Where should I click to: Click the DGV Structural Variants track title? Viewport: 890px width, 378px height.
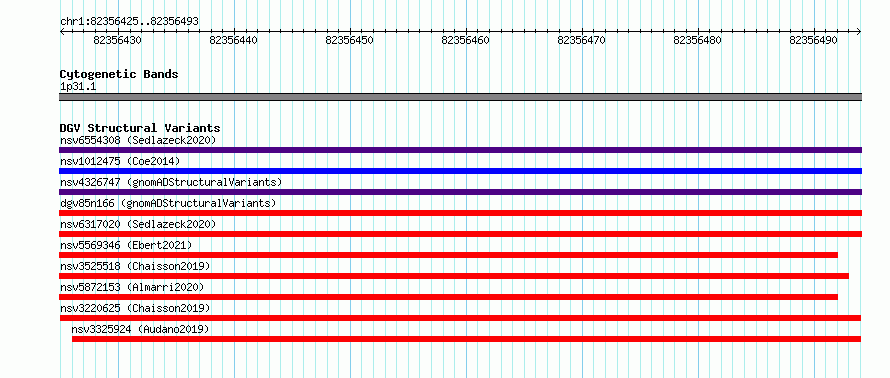point(140,128)
